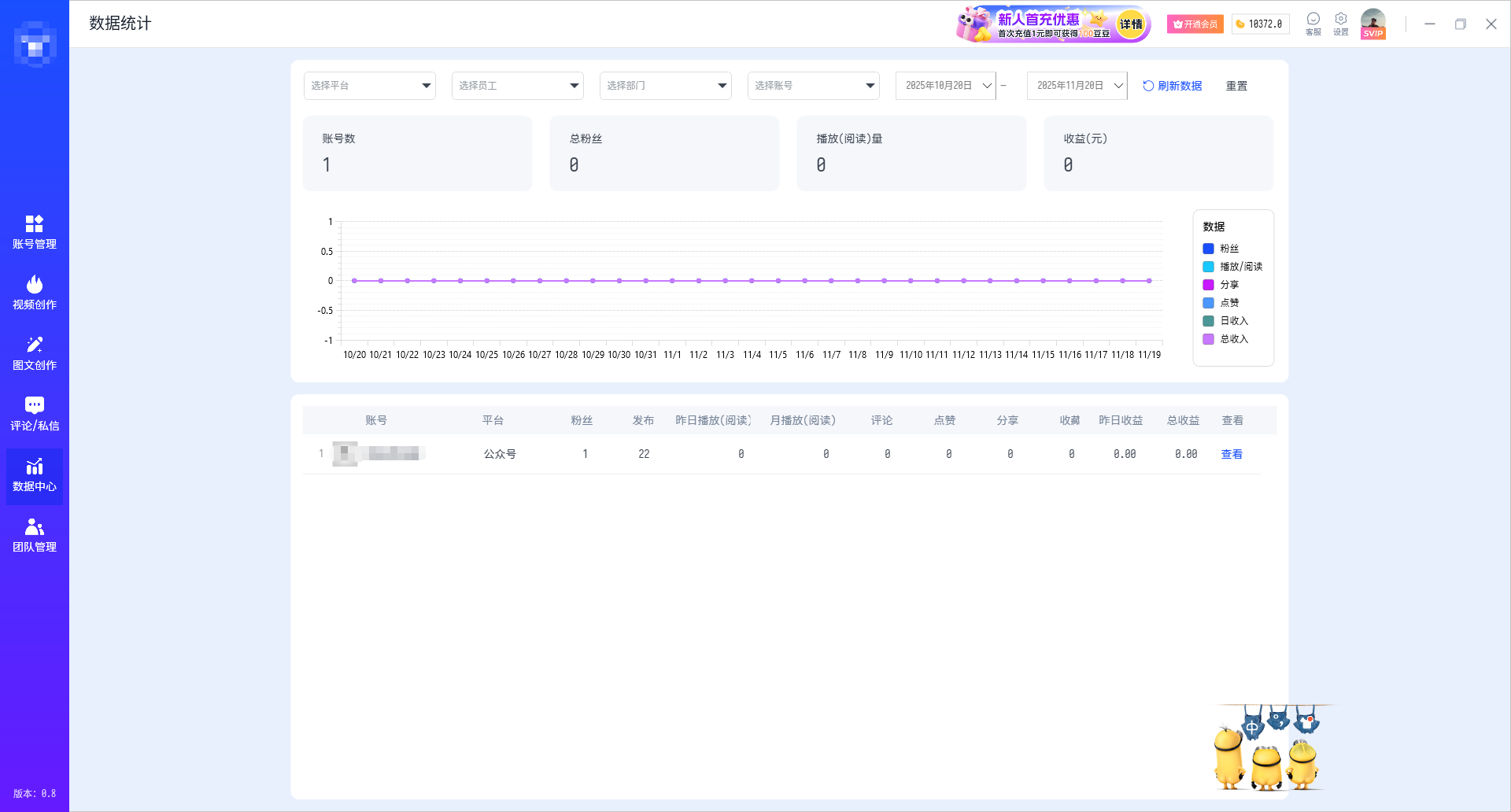Viewport: 1511px width, 812px height.
Task: Open 评论/私信 chat bubble icon
Action: point(34,414)
